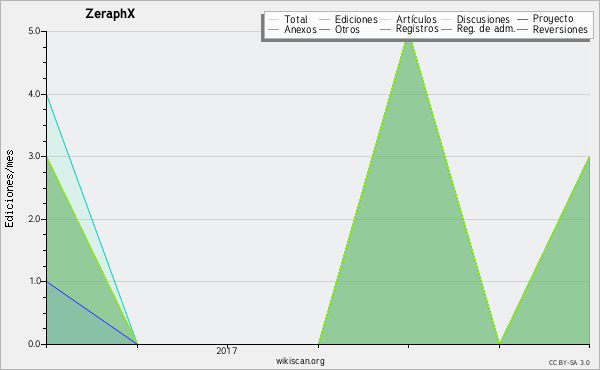Click the 2.0 y-axis value
This screenshot has height=370, width=600.
pos(34,219)
